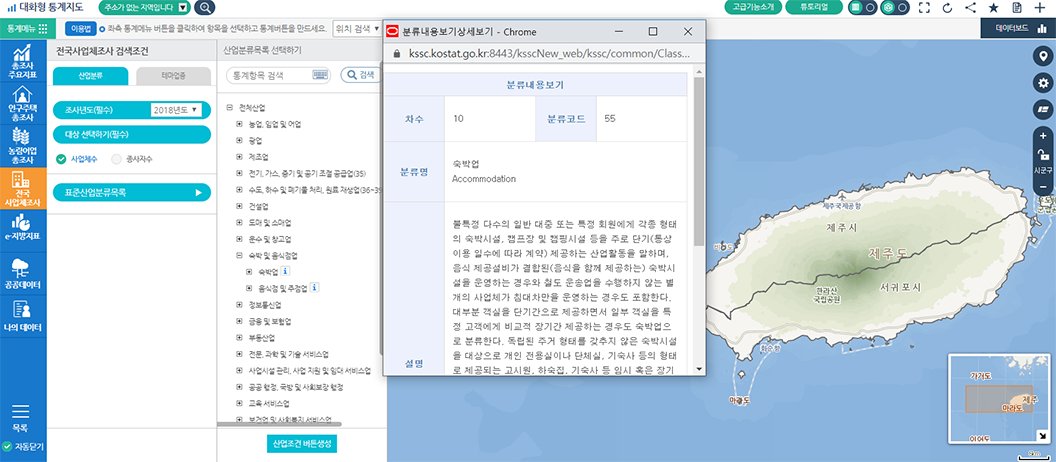Image resolution: width=1056 pixels, height=462 pixels.
Task: Click the industry tree horizontal scrollbar
Action: (x=279, y=424)
